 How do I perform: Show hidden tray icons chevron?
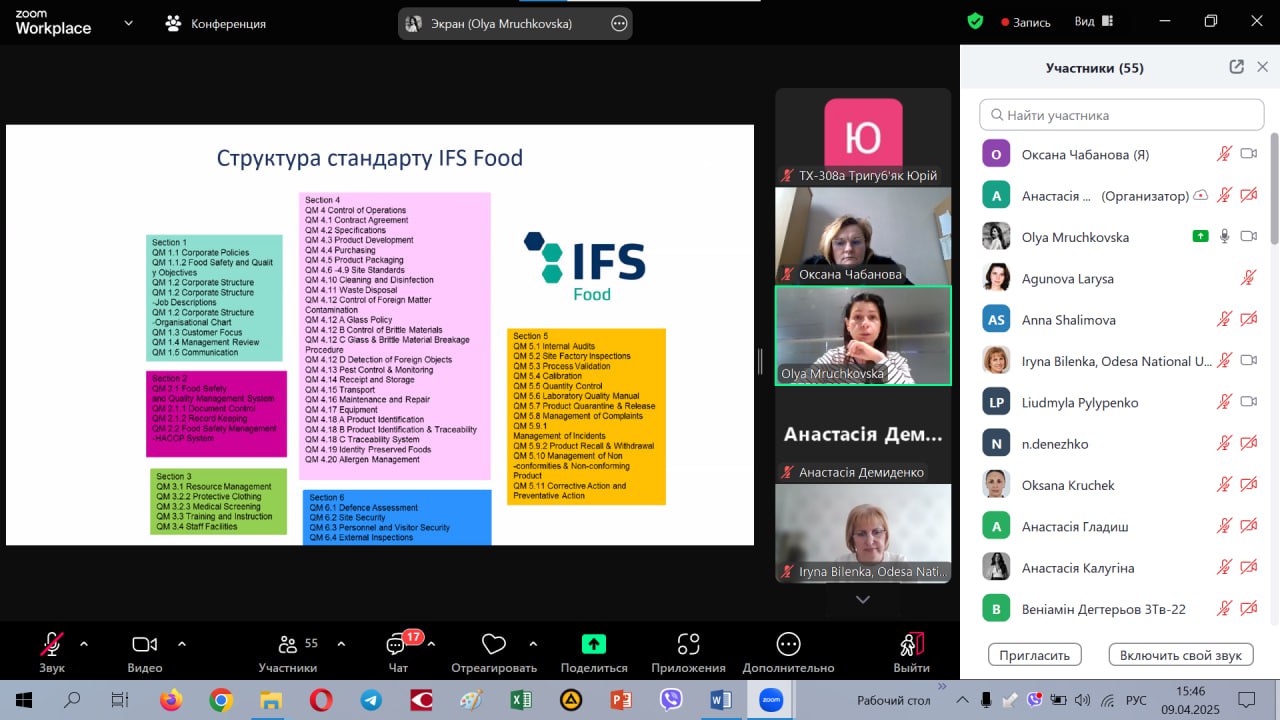pyautogui.click(x=962, y=700)
